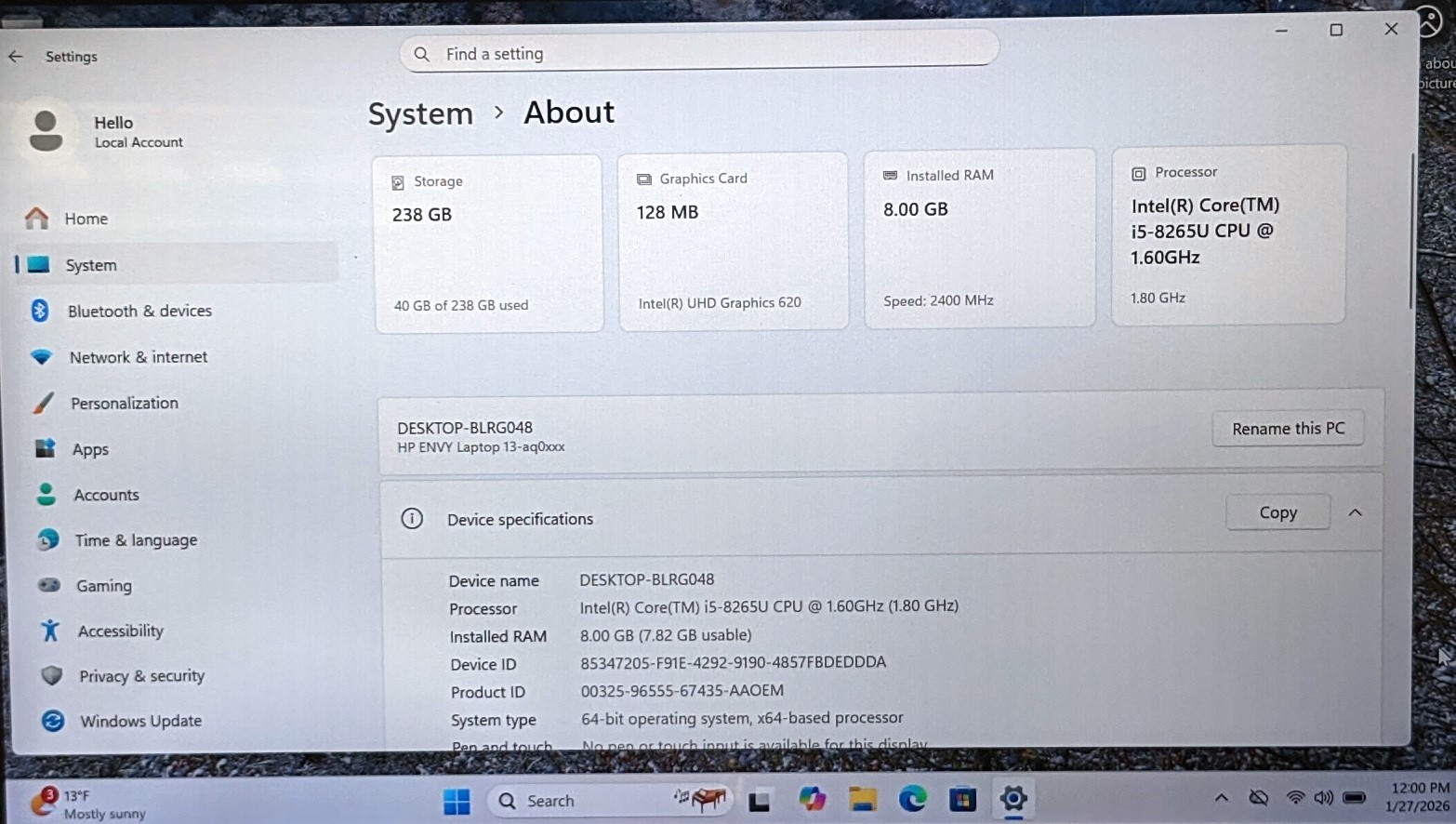Open File Explorer from taskbar

pos(863,799)
